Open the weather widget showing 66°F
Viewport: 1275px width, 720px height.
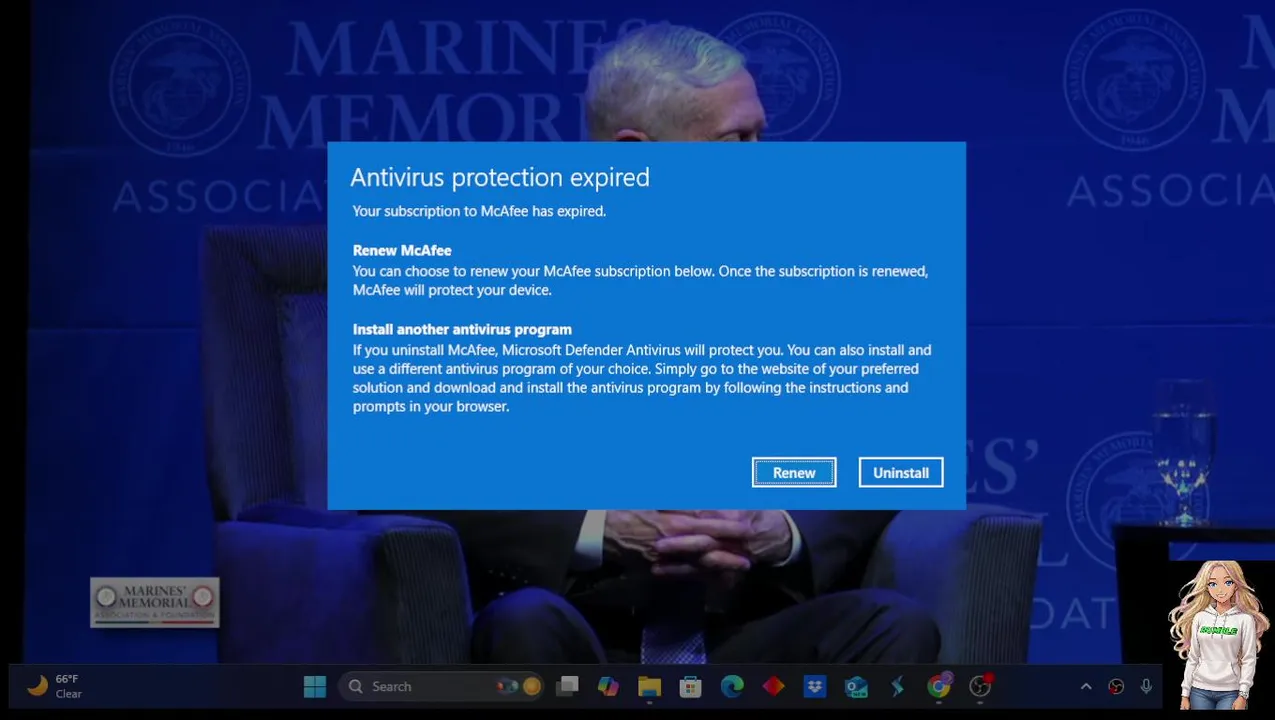55,686
